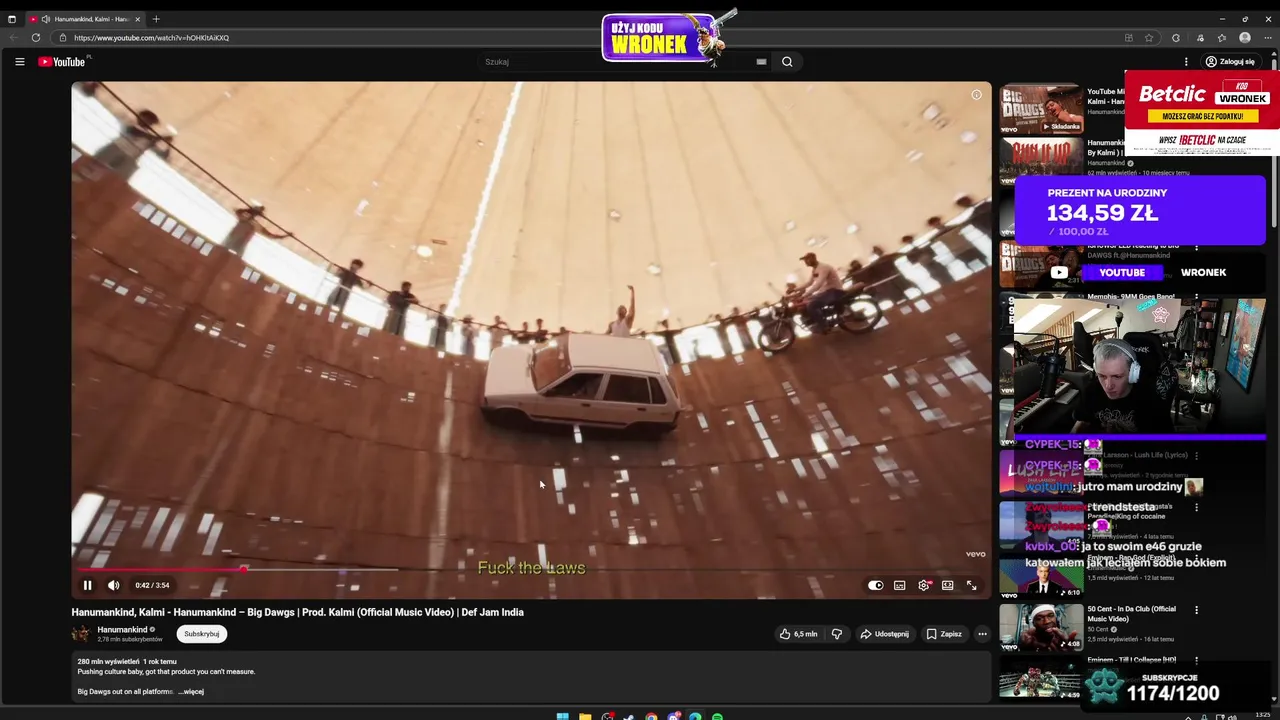Screen dimensions: 1280x720
Task: Switch to theater mode view
Action: tap(947, 585)
